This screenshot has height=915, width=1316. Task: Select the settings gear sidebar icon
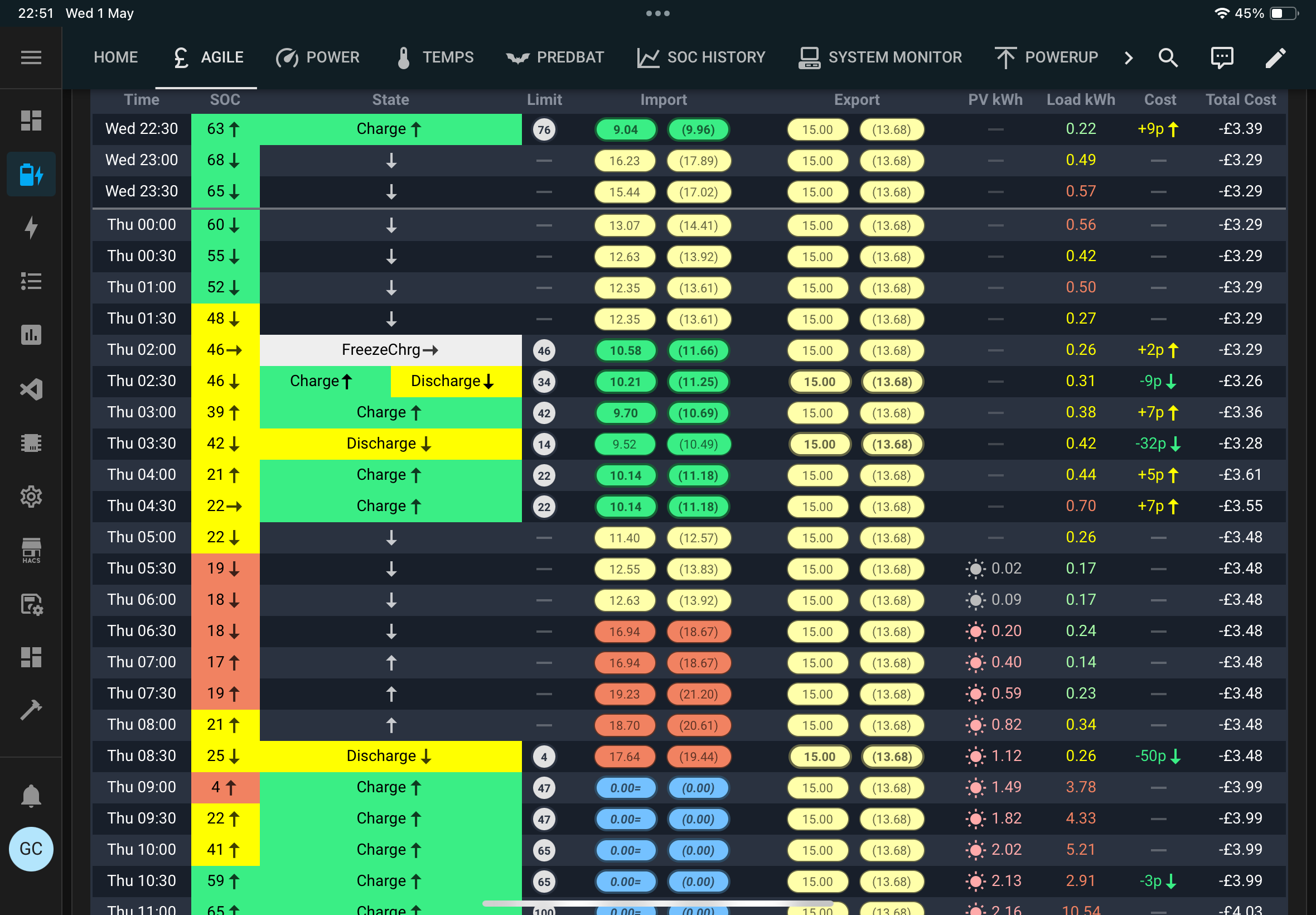[x=31, y=497]
